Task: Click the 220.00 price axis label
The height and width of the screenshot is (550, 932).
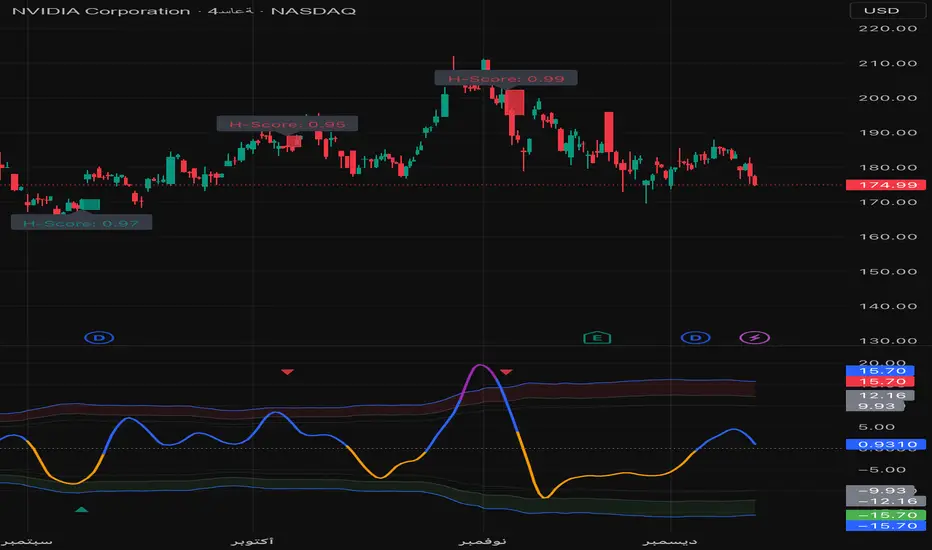Action: tap(887, 29)
